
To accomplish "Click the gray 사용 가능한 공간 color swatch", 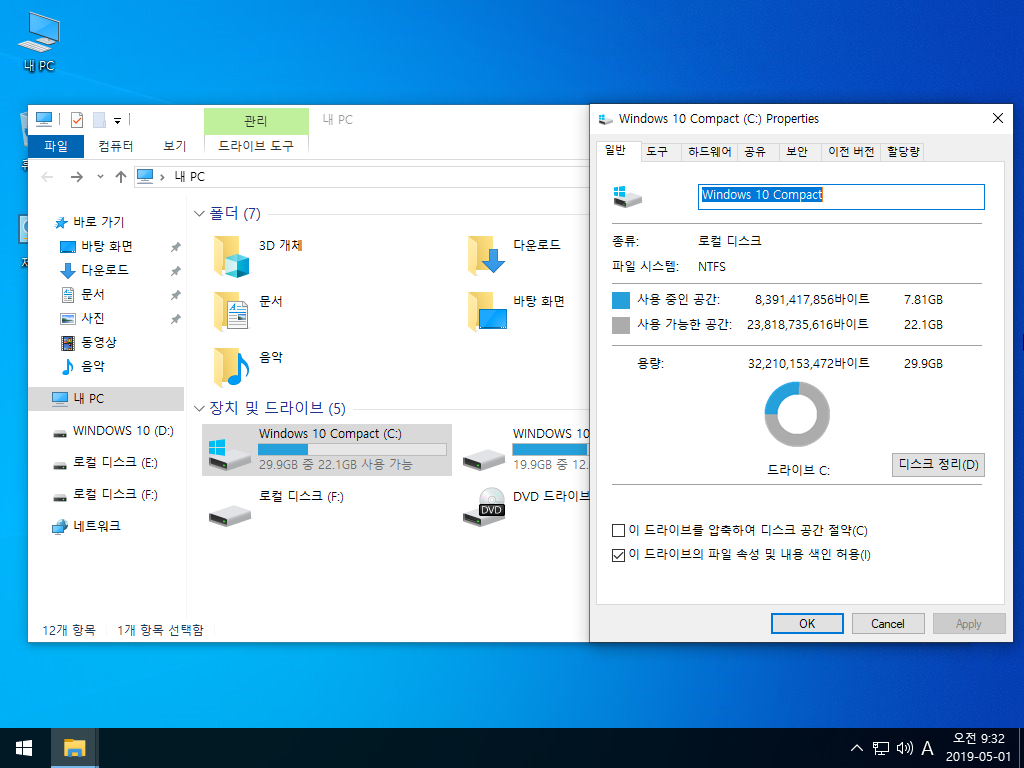I will (x=620, y=325).
